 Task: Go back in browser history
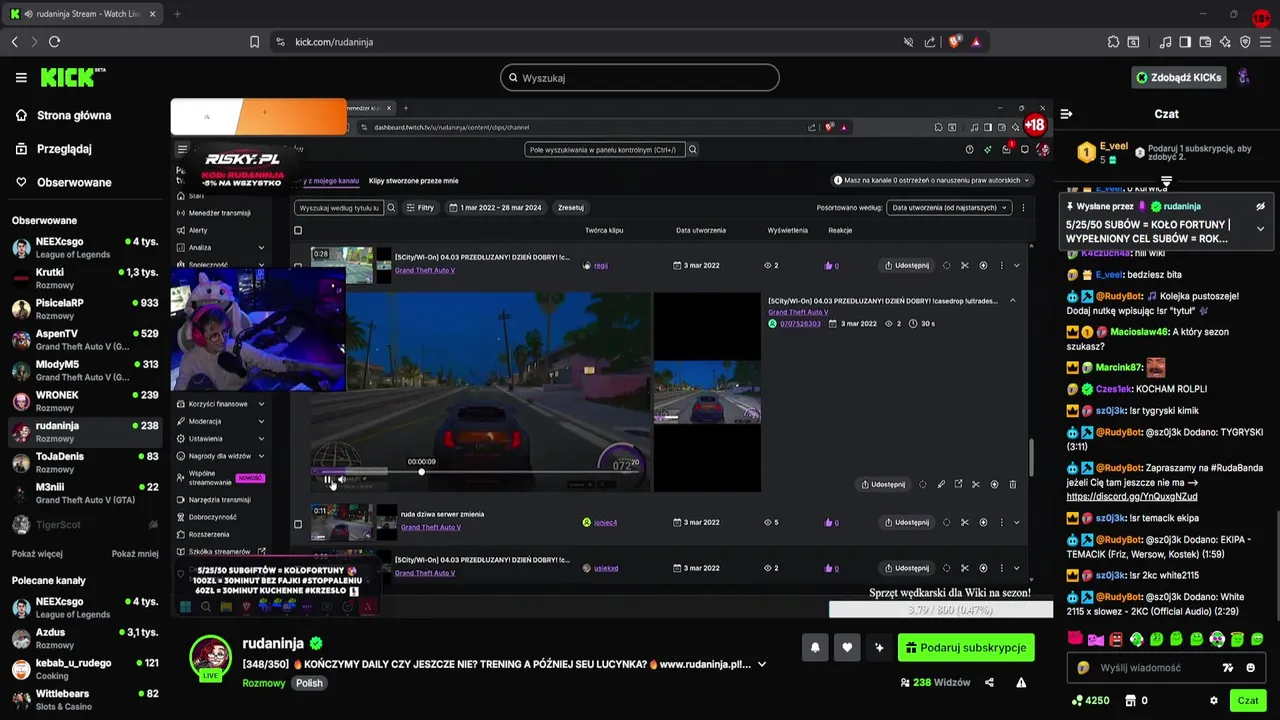tap(14, 42)
